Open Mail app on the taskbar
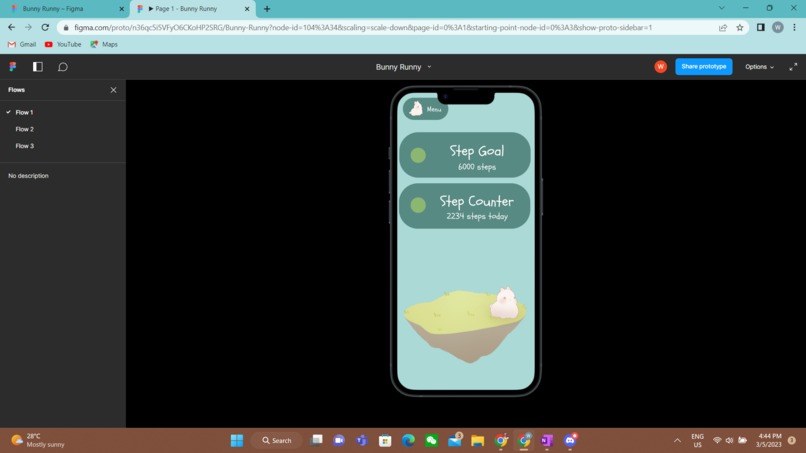 (x=455, y=440)
